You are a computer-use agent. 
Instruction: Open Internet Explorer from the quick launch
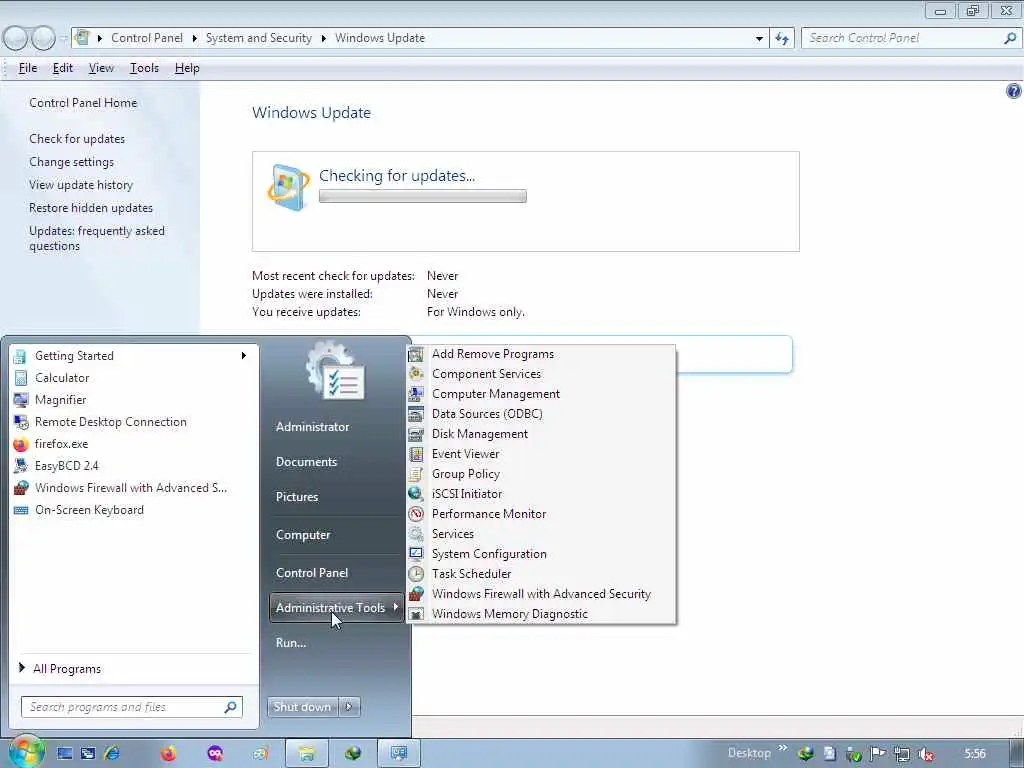[x=112, y=754]
